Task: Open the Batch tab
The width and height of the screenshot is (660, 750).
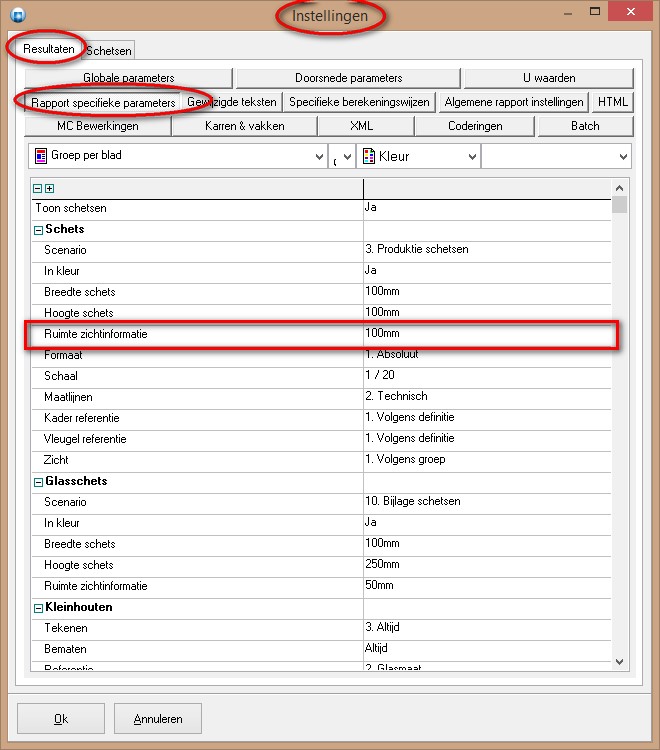Action: pyautogui.click(x=585, y=126)
